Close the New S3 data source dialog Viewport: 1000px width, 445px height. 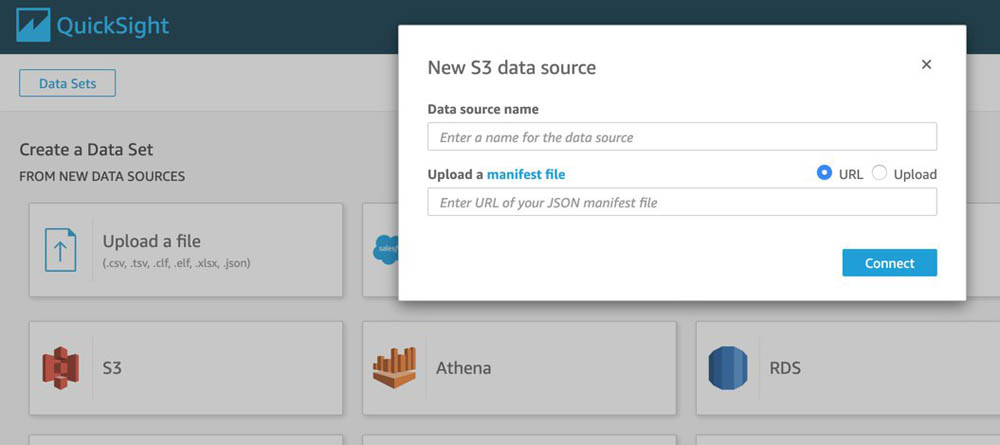927,64
